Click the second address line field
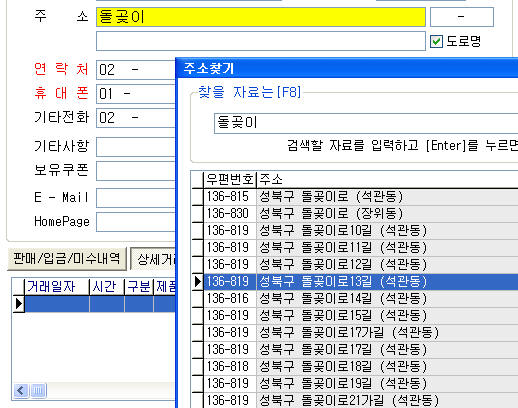 [x=261, y=41]
